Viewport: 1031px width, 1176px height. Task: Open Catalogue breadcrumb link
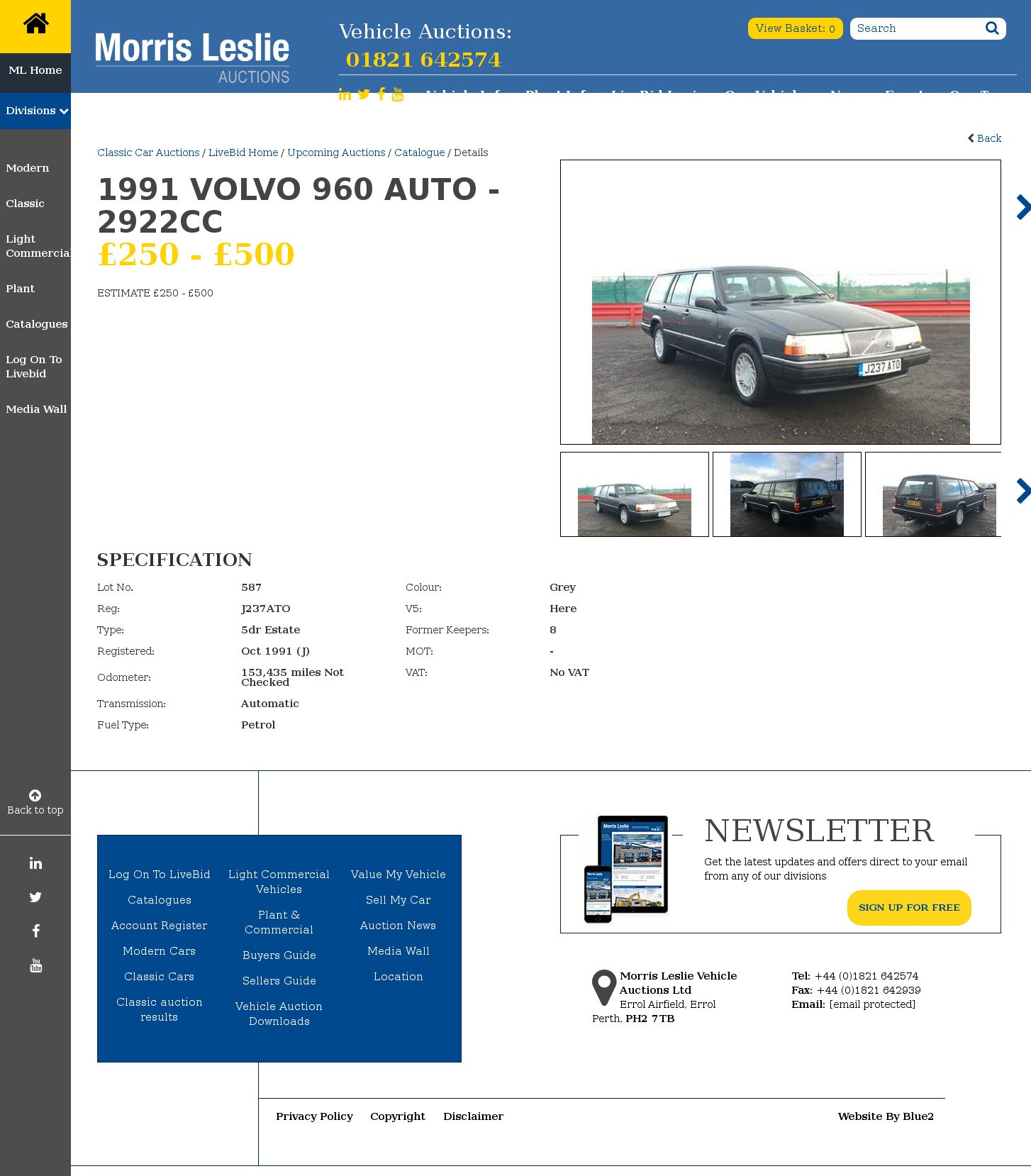pyautogui.click(x=420, y=152)
